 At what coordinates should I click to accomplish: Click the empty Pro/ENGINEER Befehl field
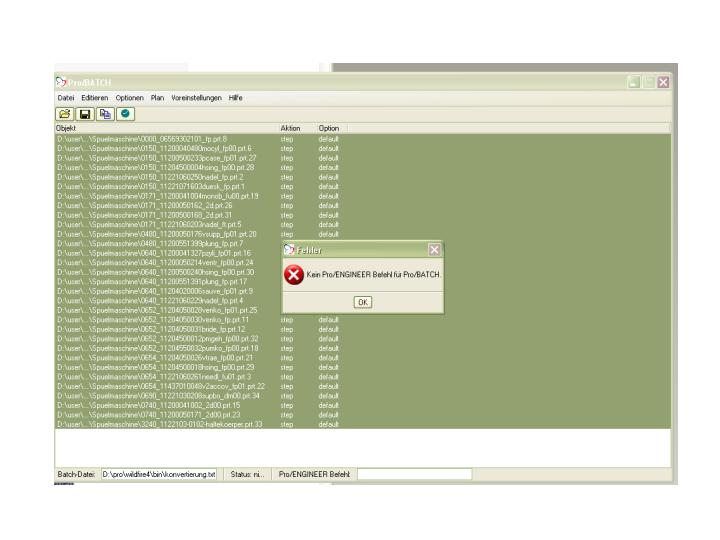click(x=414, y=474)
